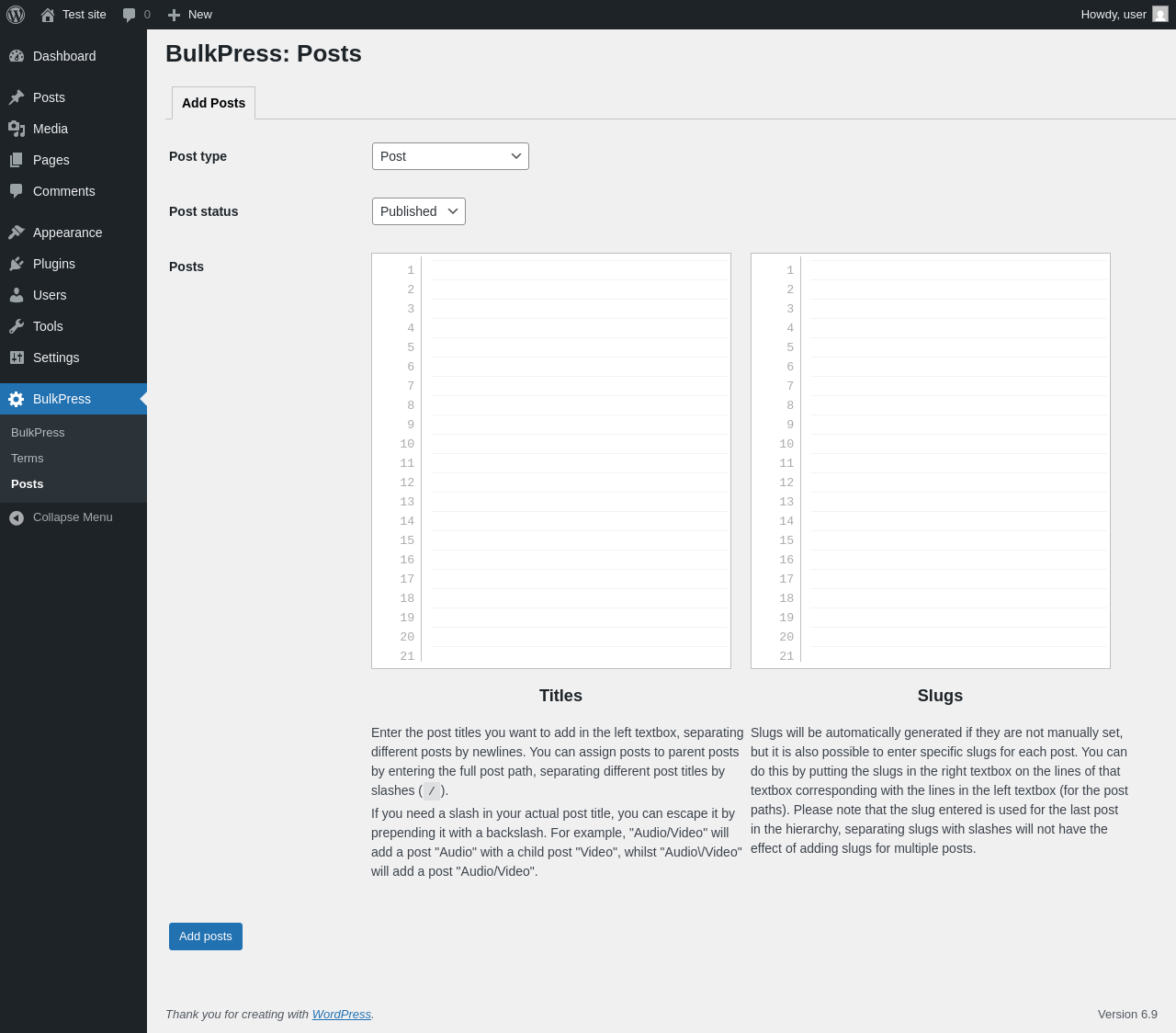Click the Collapse Menu arrow icon
Viewport: 1176px width, 1033px height.
(x=17, y=518)
